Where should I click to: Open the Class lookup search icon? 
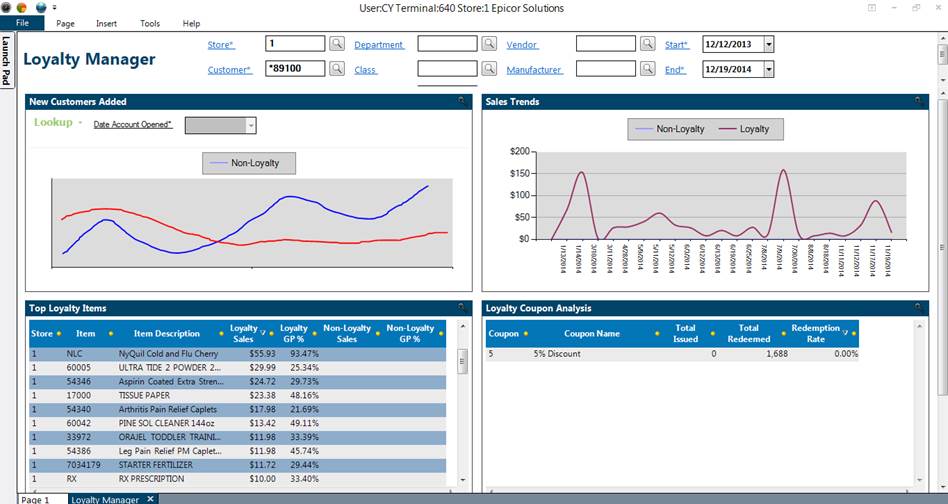[489, 69]
